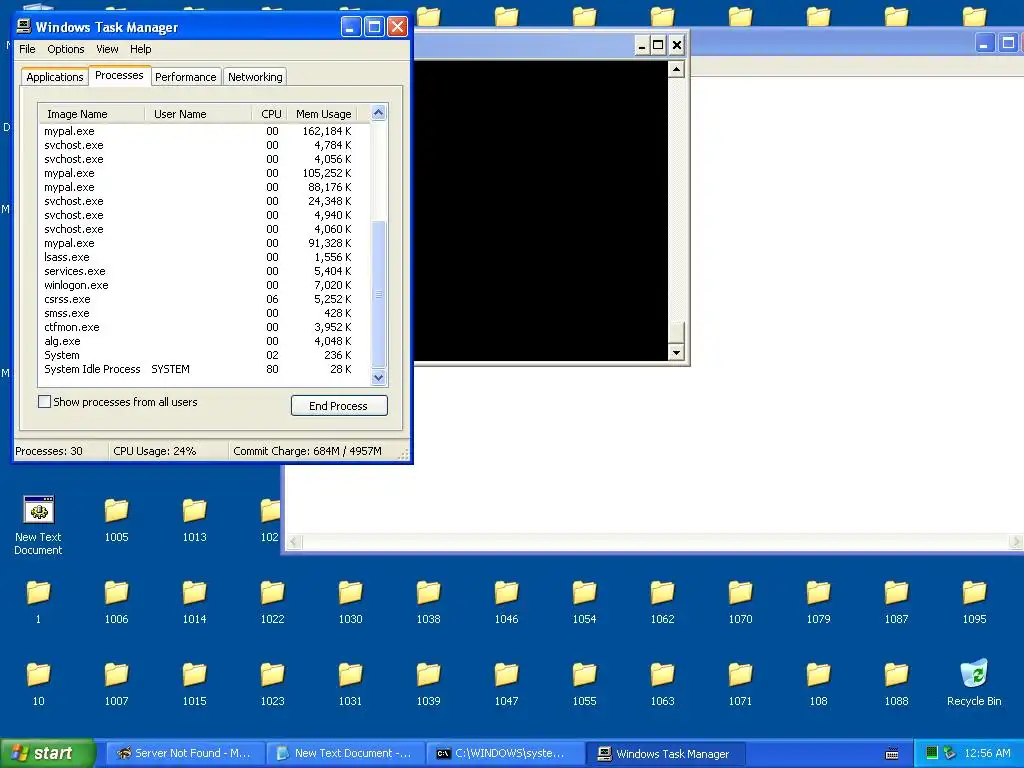
Task: Sort processes by CPU column
Action: 270,114
